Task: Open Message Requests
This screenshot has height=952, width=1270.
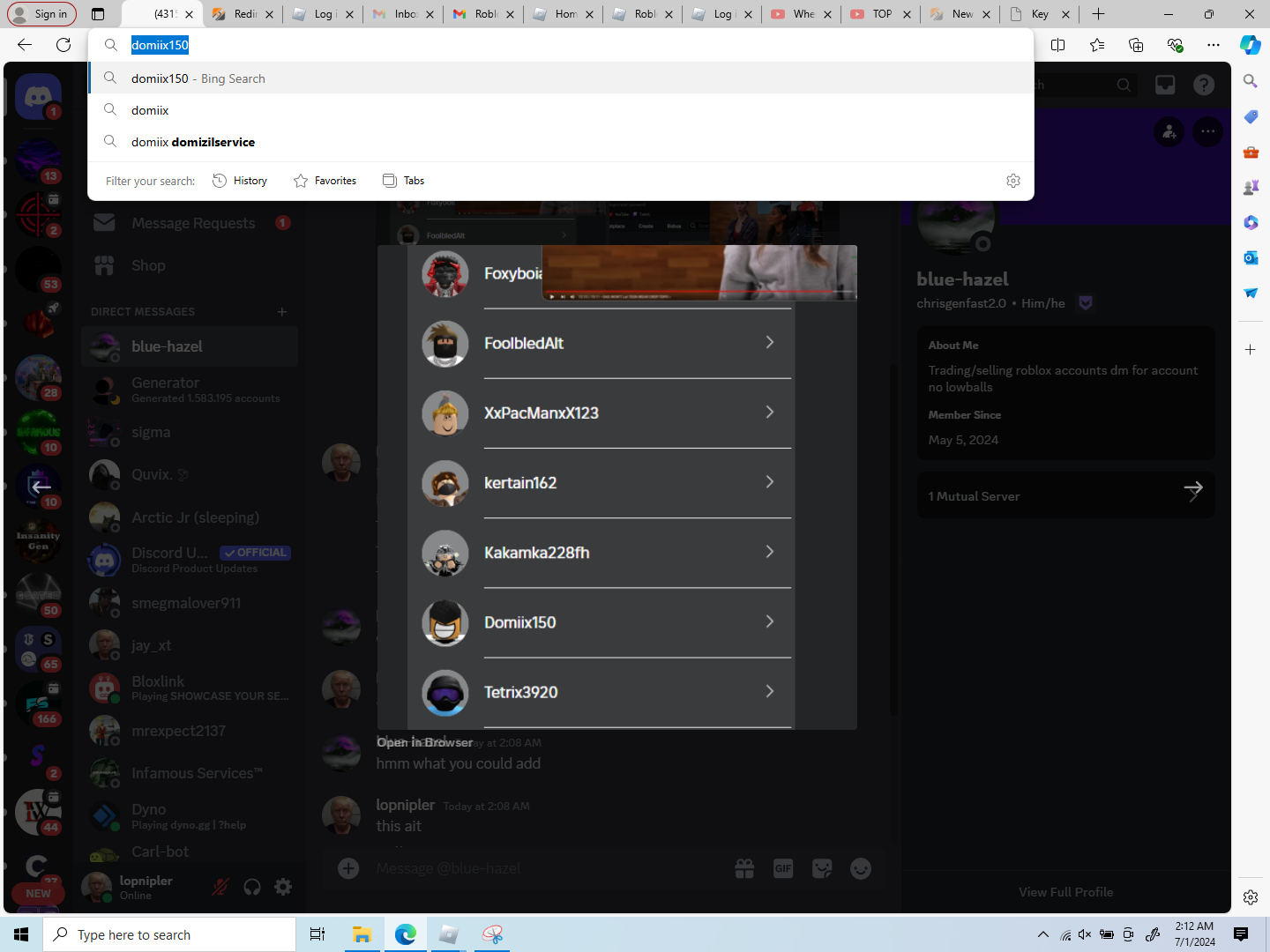Action: (x=190, y=223)
